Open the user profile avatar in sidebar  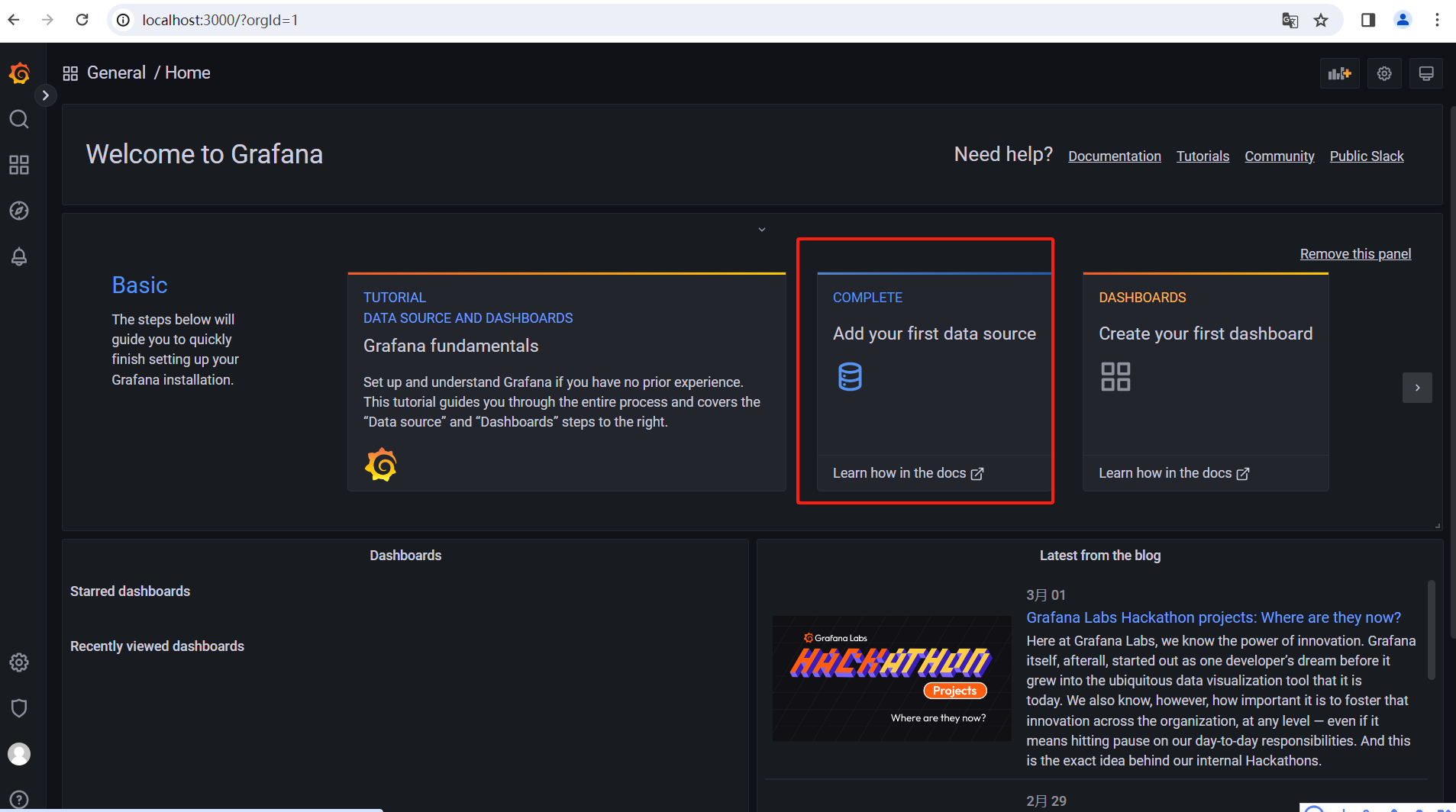(x=19, y=754)
